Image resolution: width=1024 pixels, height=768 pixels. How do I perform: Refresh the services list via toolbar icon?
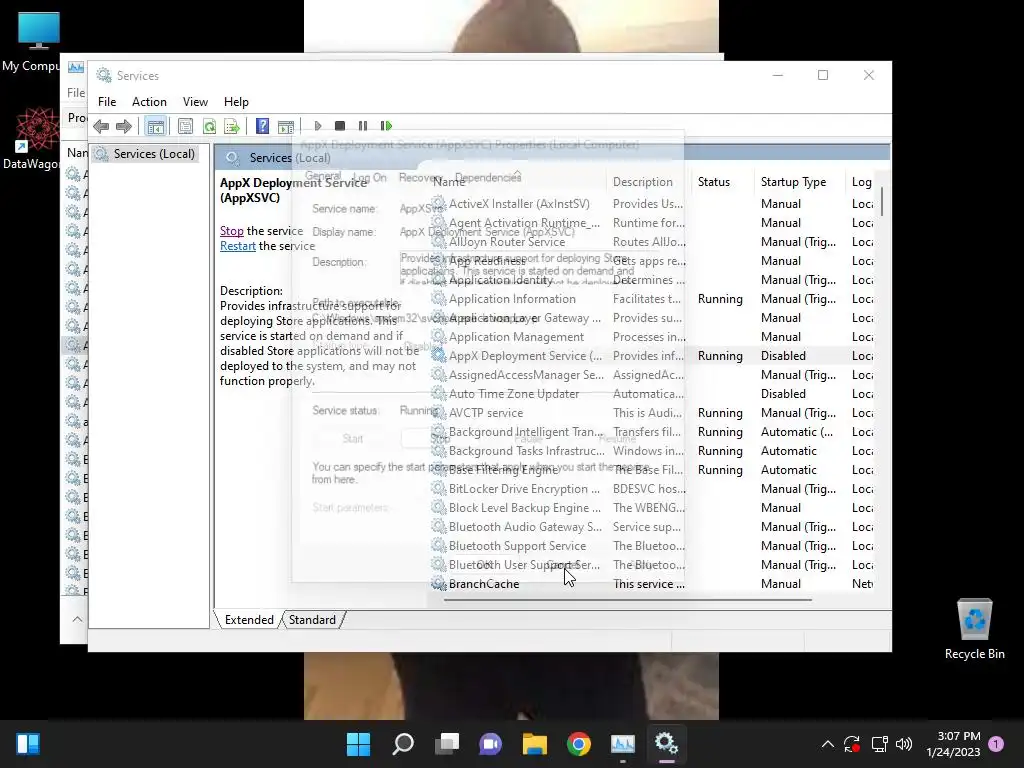pos(209,126)
